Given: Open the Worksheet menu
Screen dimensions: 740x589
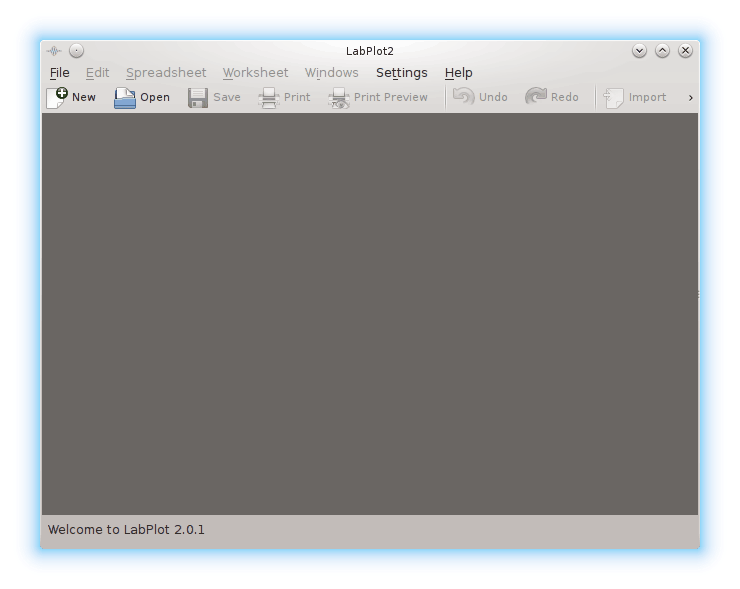Looking at the screenshot, I should (x=255, y=73).
